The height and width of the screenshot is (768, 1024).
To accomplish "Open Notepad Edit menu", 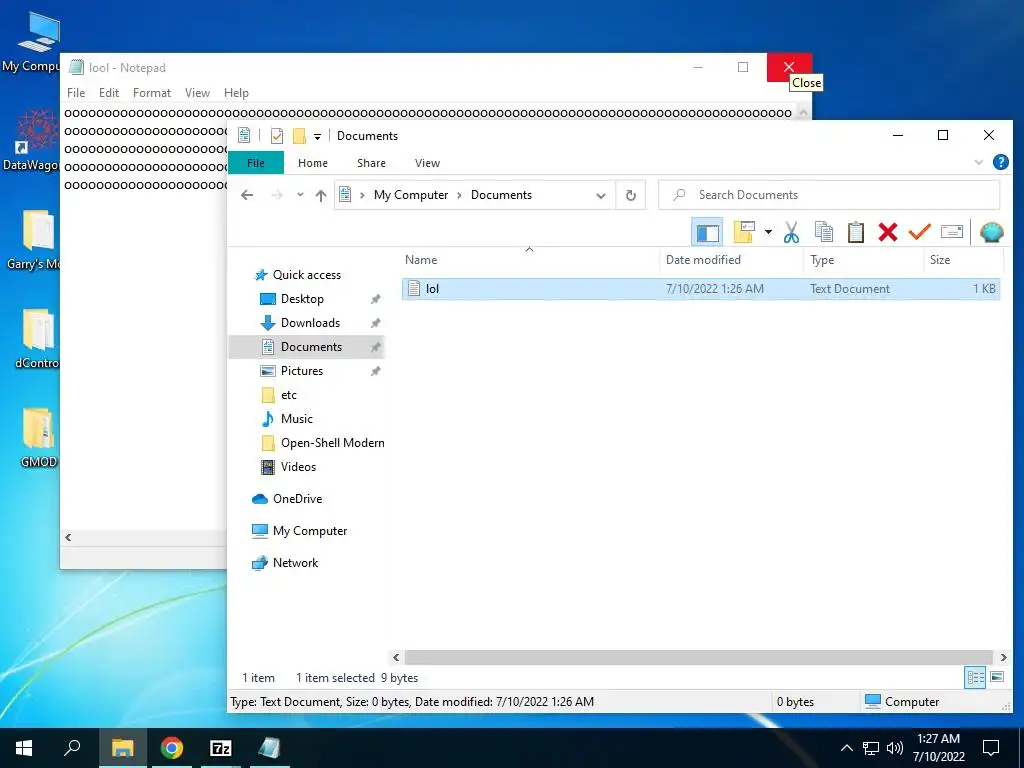I will coord(108,93).
